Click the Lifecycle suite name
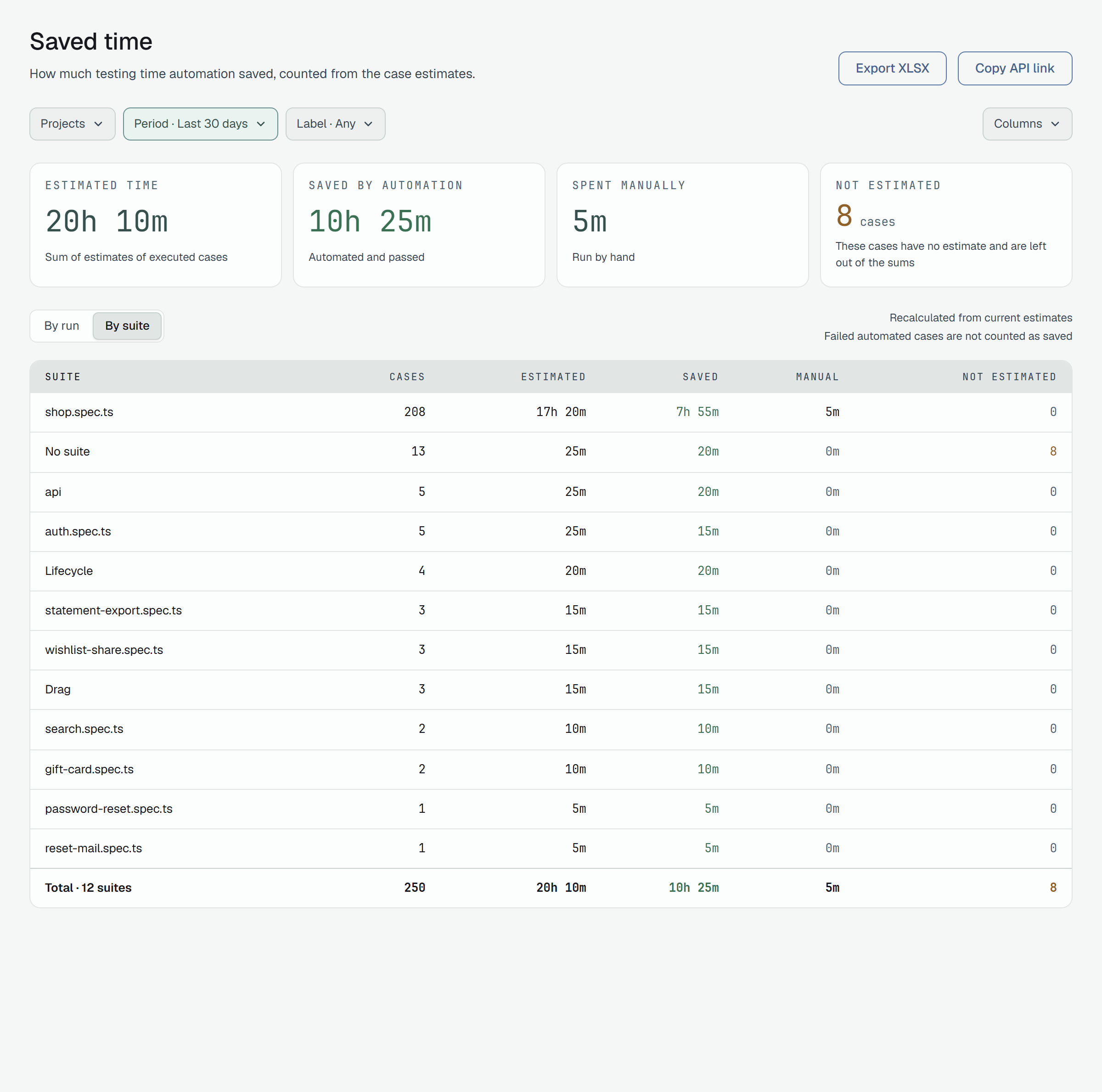Viewport: 1102px width, 1092px height. 69,571
